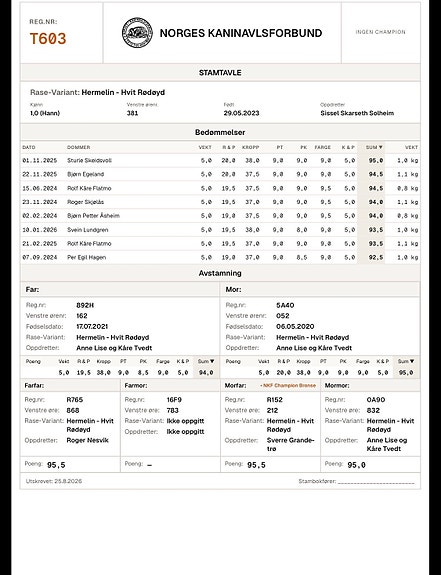Select Far's left ear number 162
Viewport: 441px width, 575px height.
point(82,316)
